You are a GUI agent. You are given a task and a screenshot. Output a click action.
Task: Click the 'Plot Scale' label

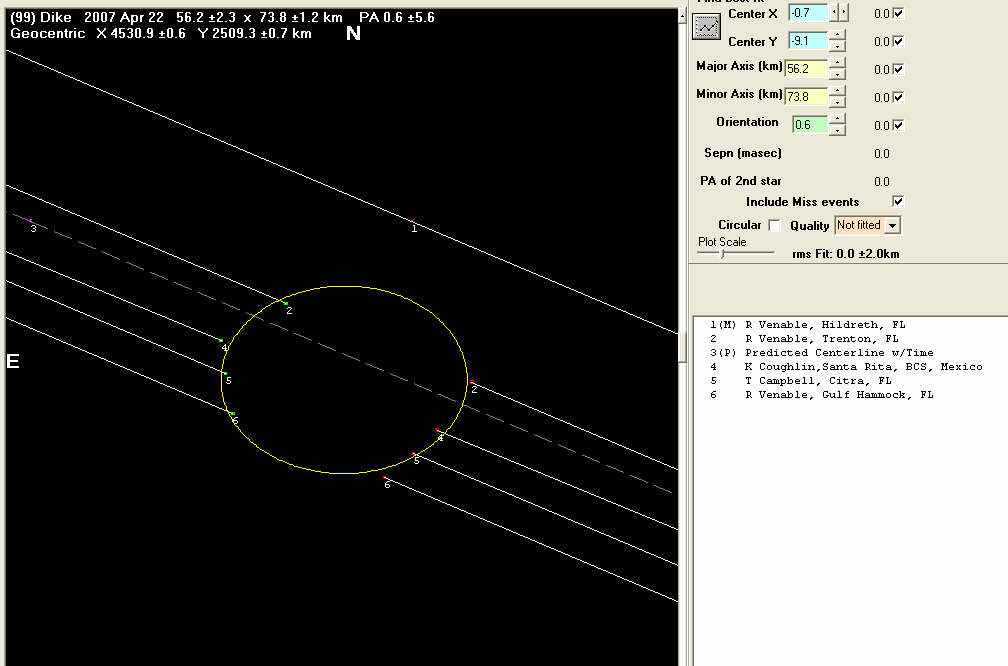722,242
